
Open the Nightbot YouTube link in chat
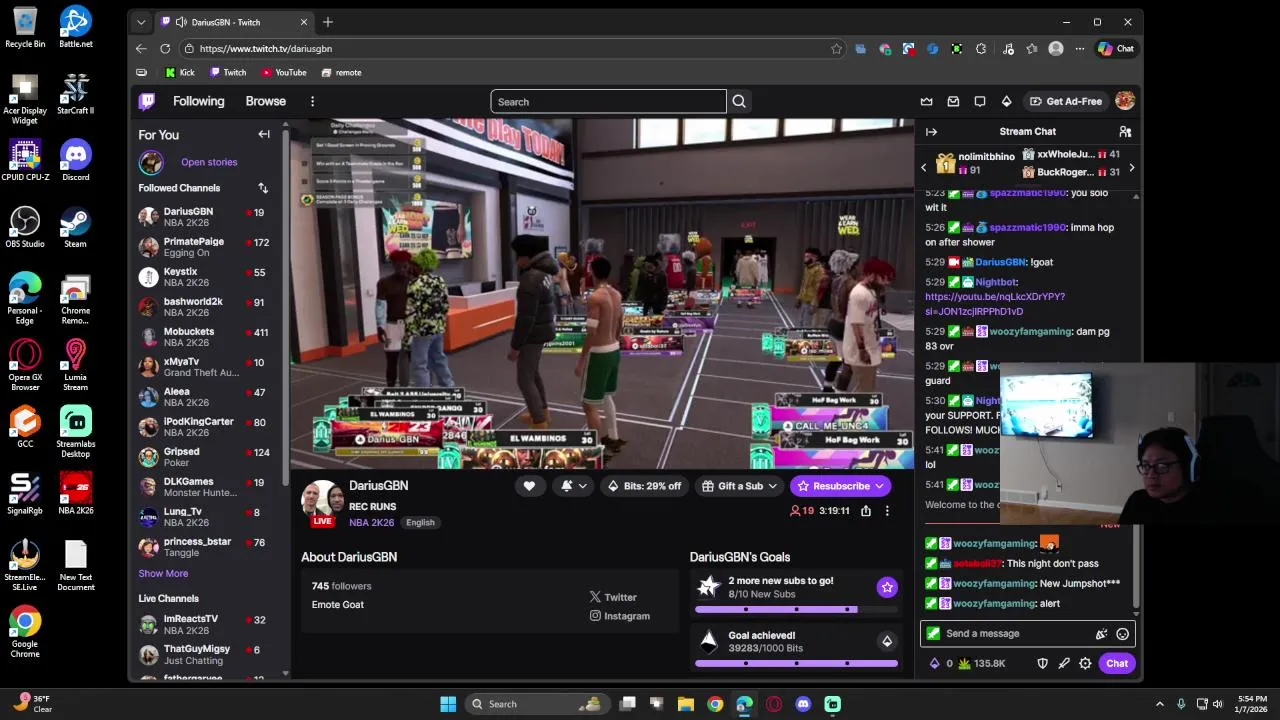tap(995, 304)
